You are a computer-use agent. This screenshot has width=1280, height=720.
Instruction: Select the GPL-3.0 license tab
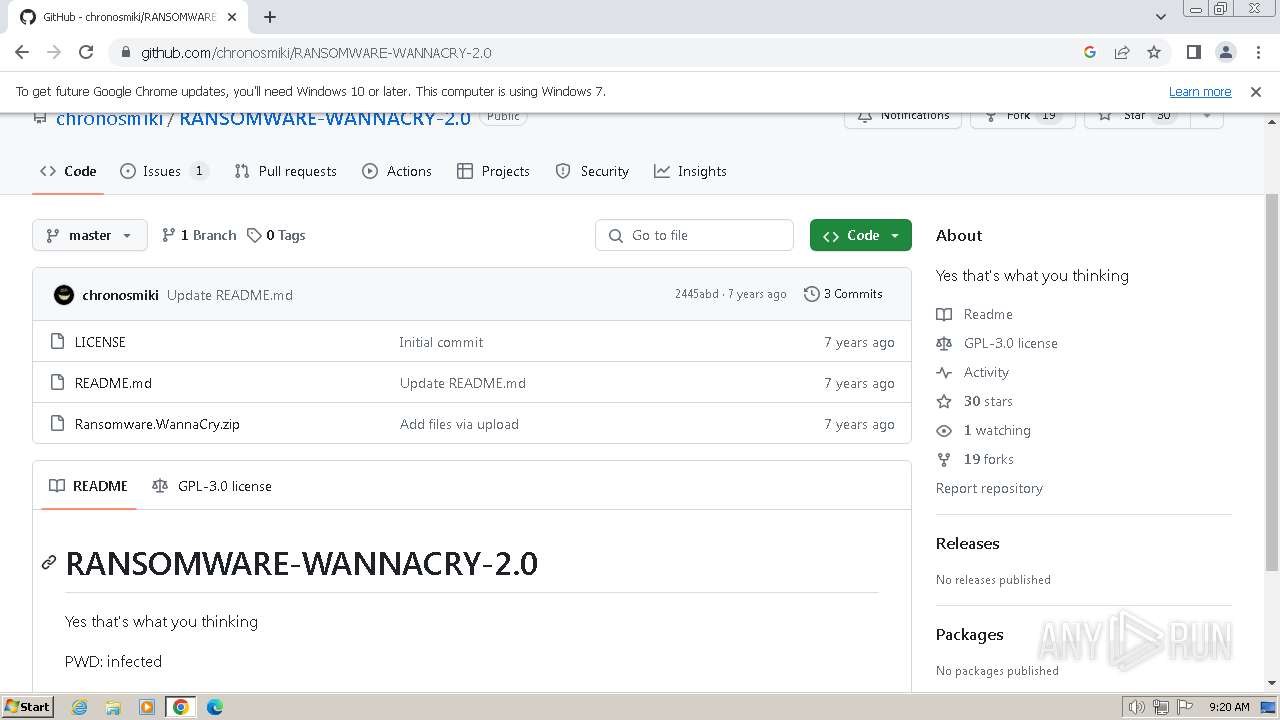pos(212,486)
